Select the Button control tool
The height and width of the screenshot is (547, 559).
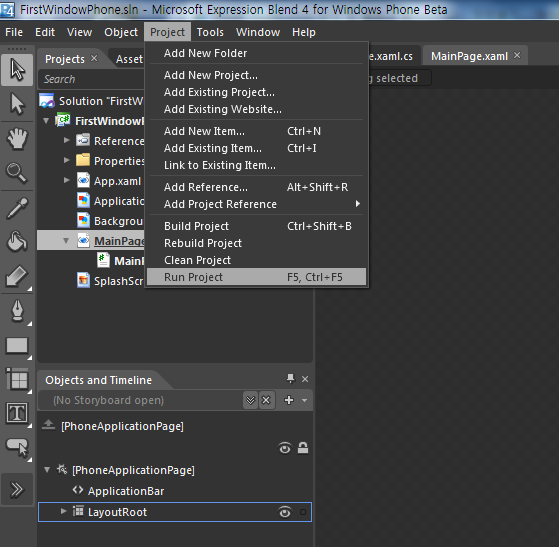point(17,447)
